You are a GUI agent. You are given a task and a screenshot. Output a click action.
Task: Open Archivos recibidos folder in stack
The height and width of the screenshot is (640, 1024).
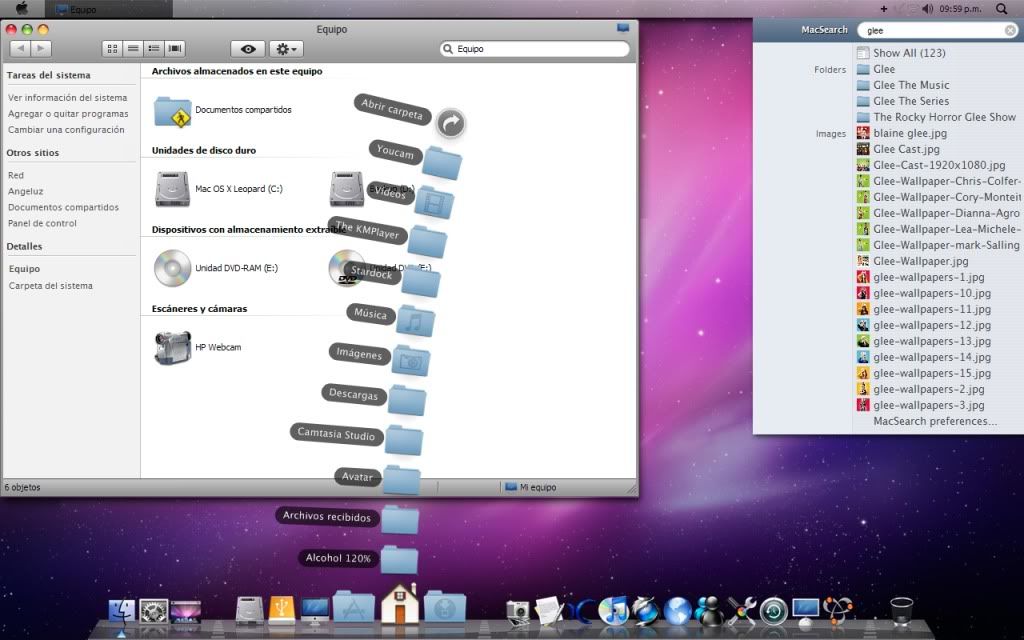(399, 520)
